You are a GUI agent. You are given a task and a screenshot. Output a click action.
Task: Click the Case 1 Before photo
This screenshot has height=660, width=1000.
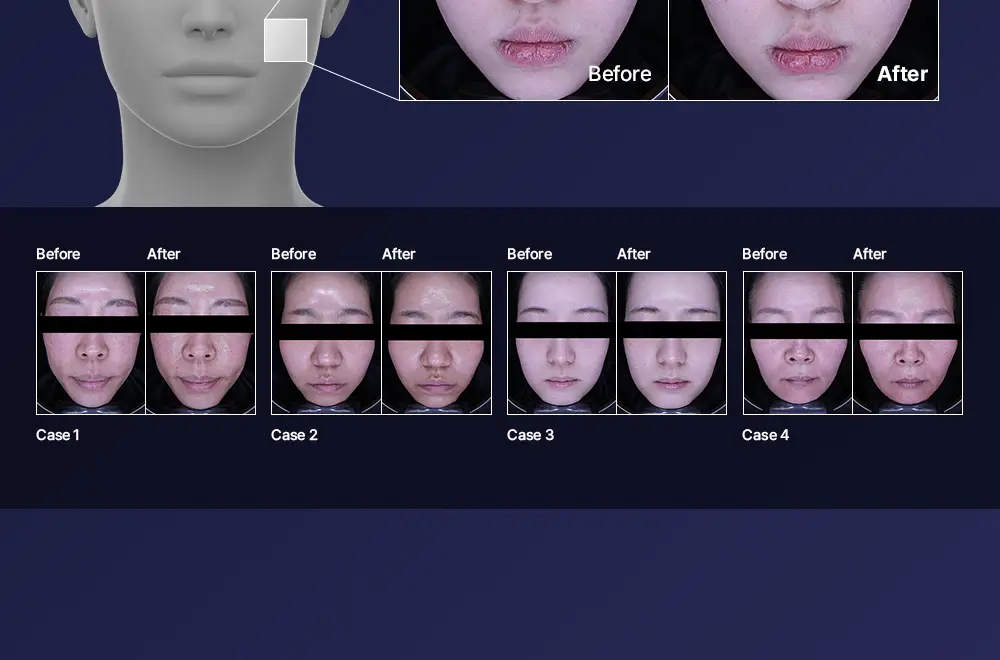click(x=91, y=343)
